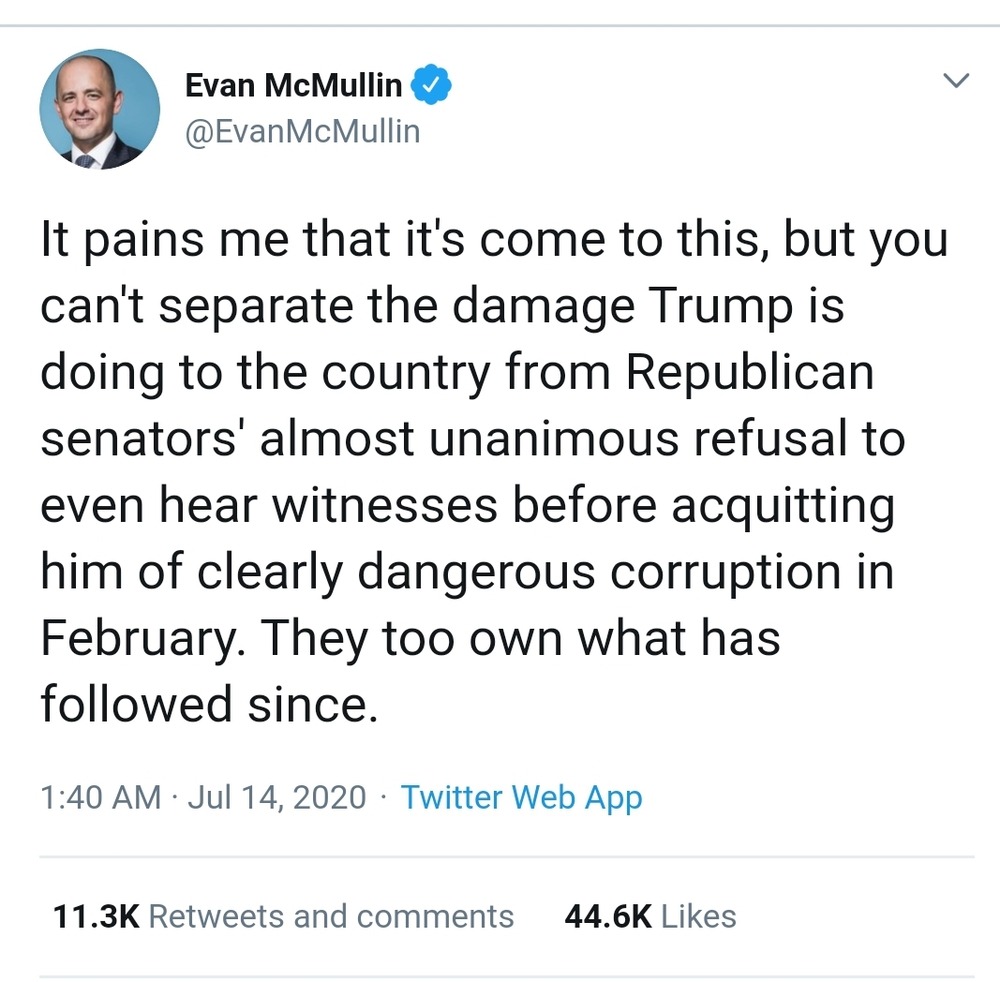Open the Evan McMullin display name link

click(293, 85)
